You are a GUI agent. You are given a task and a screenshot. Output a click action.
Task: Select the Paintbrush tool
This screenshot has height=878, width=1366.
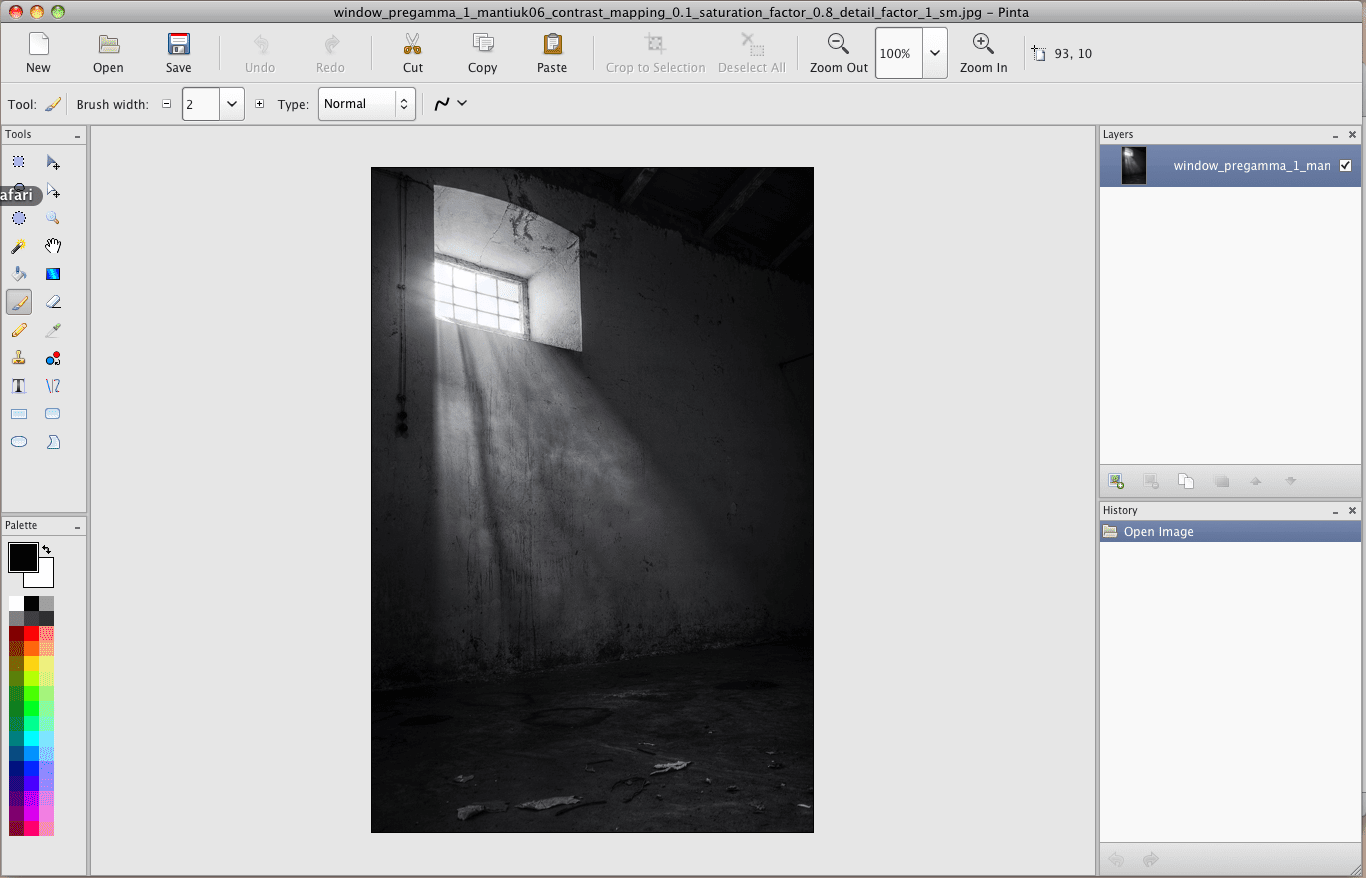(x=19, y=302)
